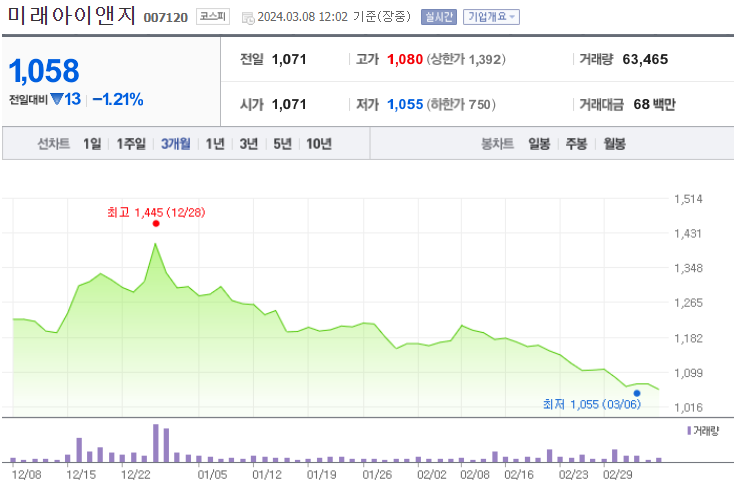Switch to 주봉 candlestick chart
734x503 pixels.
coord(576,144)
